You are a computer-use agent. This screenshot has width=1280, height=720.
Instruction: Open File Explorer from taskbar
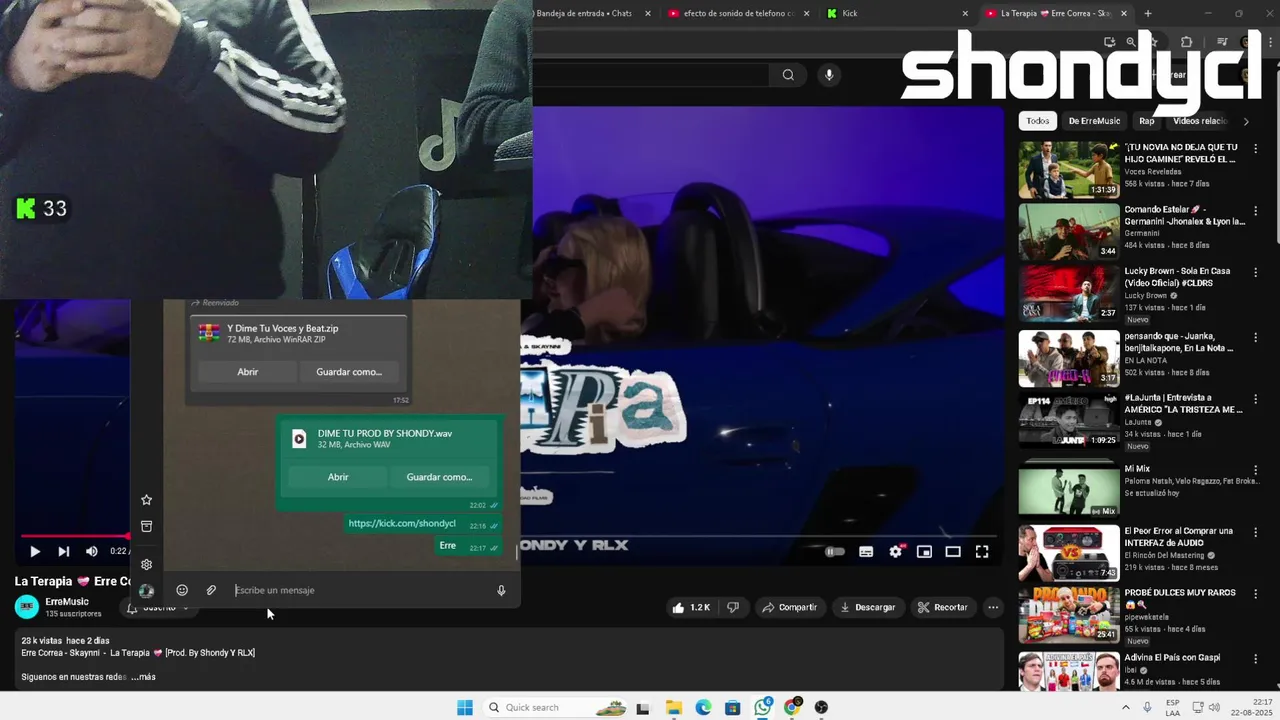(674, 707)
